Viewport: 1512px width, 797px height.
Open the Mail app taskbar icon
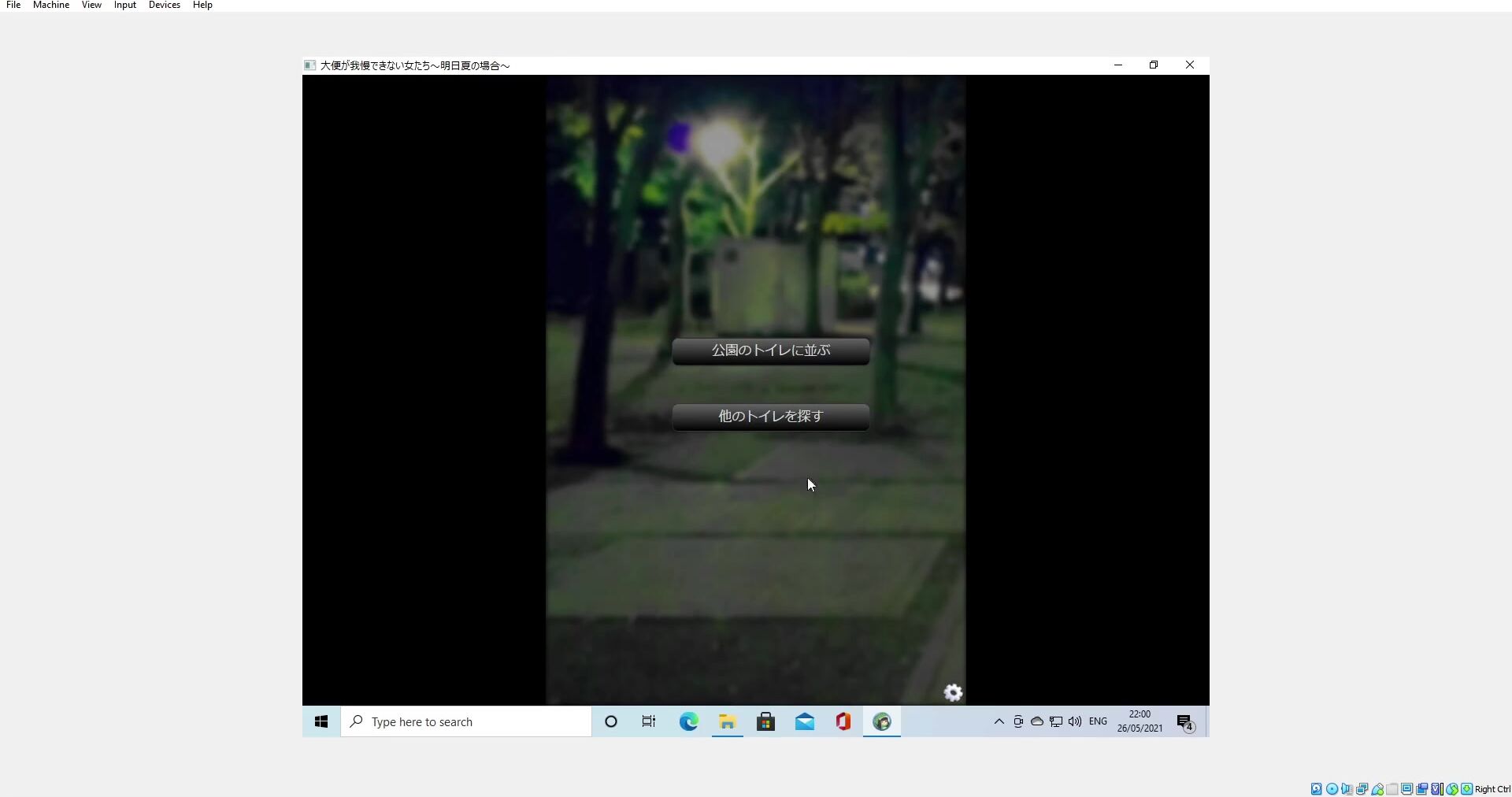805,721
